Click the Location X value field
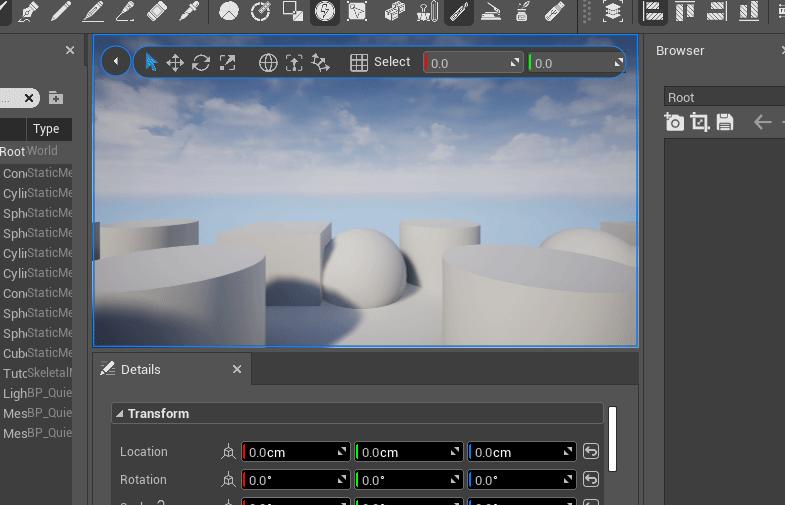Screen dimensions: 785x505 290,452
